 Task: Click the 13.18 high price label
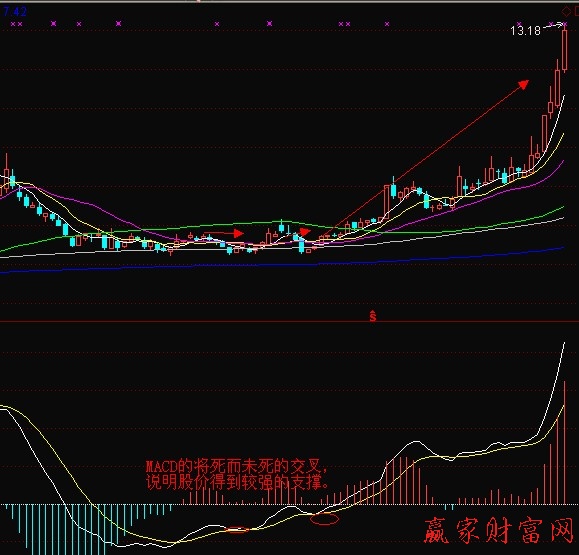(x=525, y=30)
